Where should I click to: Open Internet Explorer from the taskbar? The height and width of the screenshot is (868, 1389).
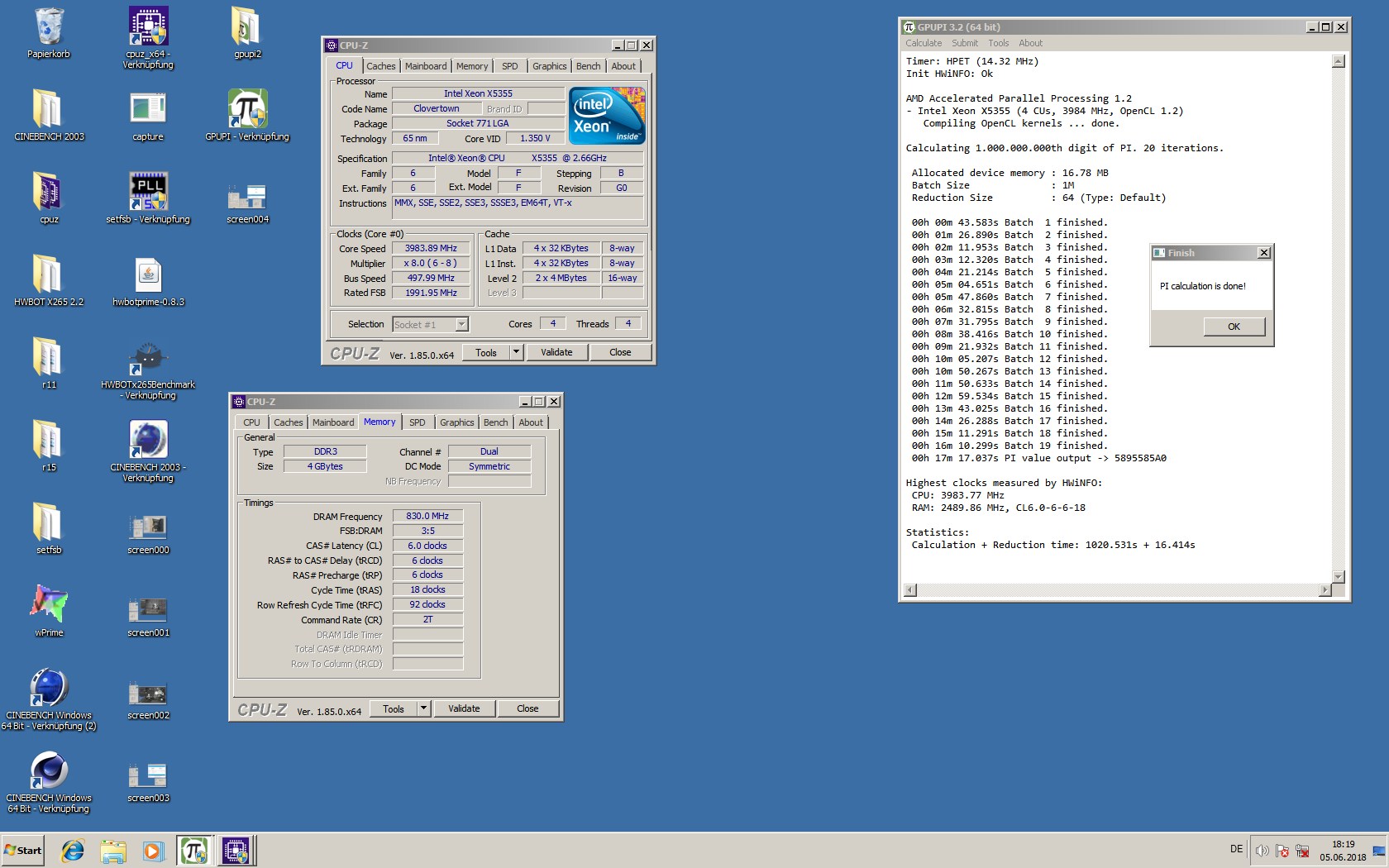click(x=73, y=850)
